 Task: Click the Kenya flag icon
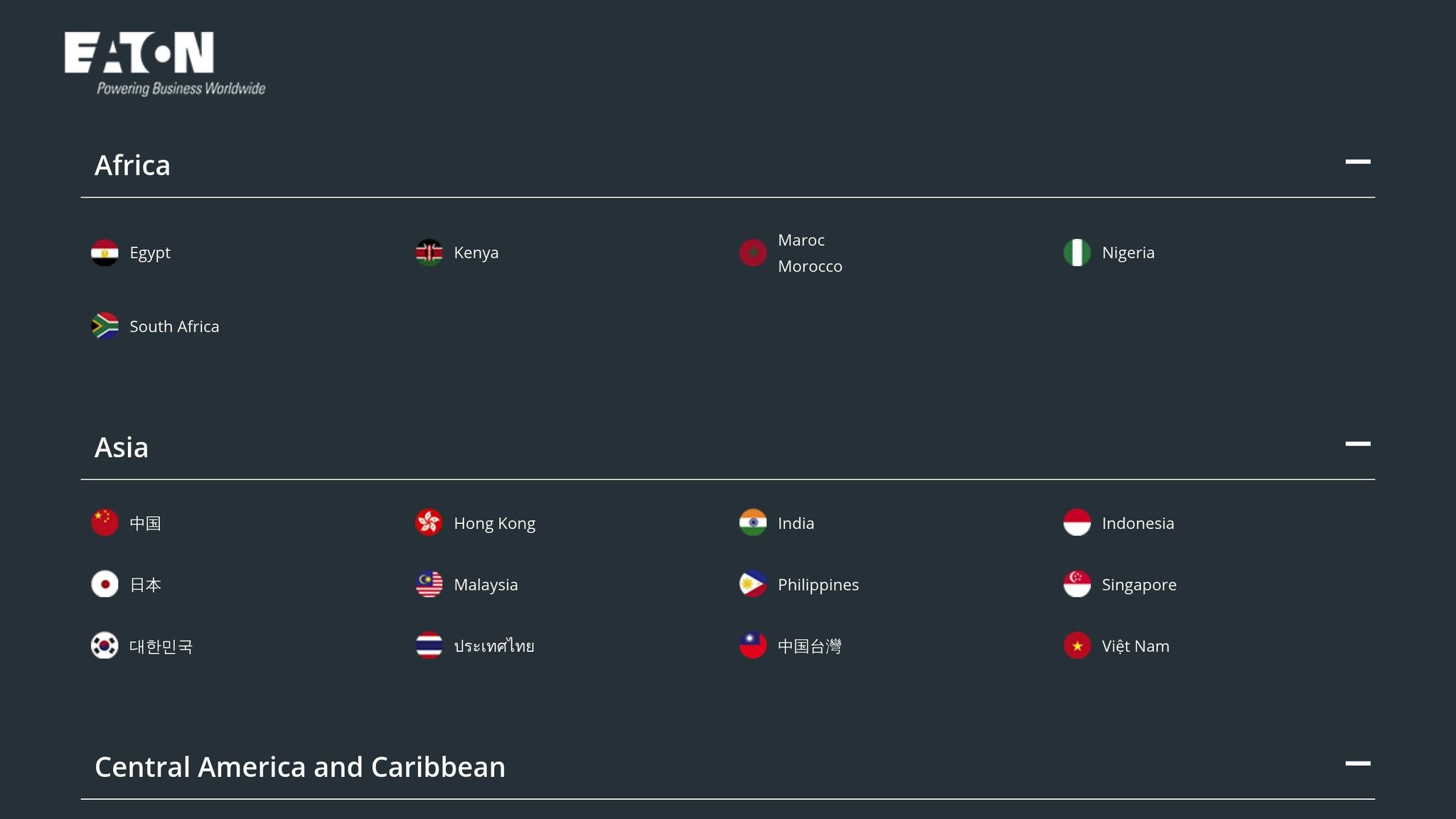(429, 253)
